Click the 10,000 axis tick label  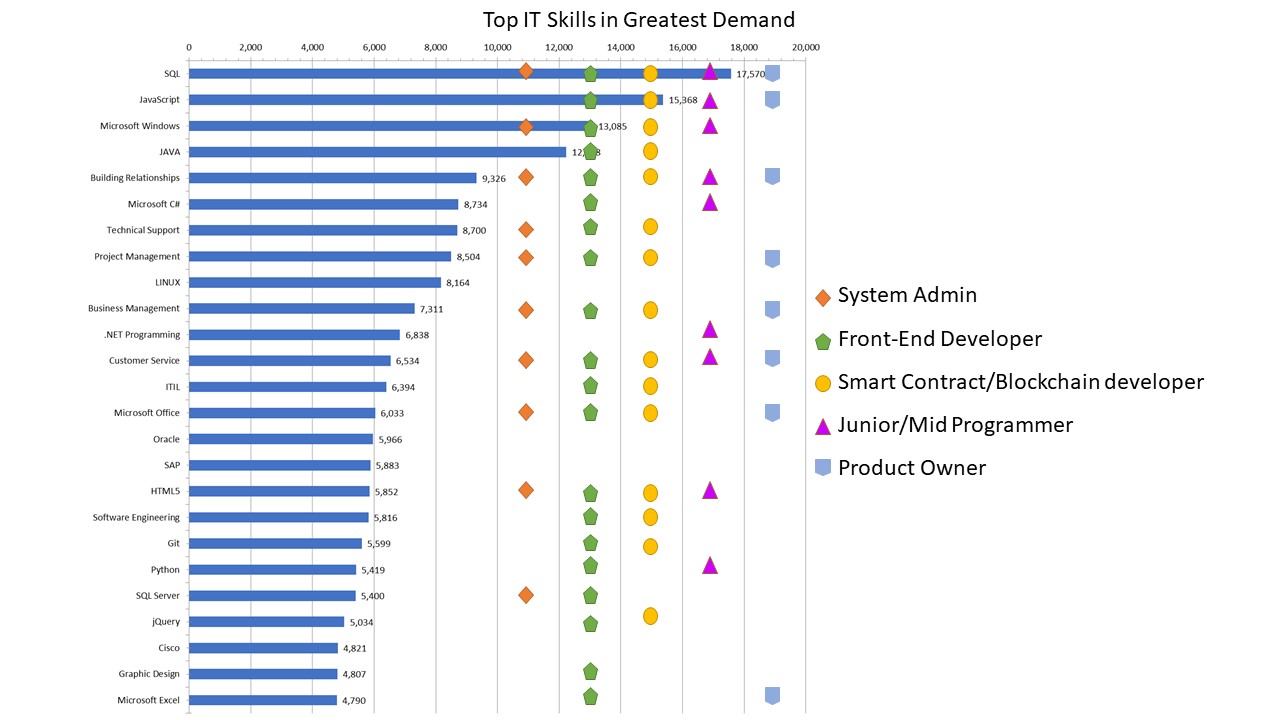point(497,47)
